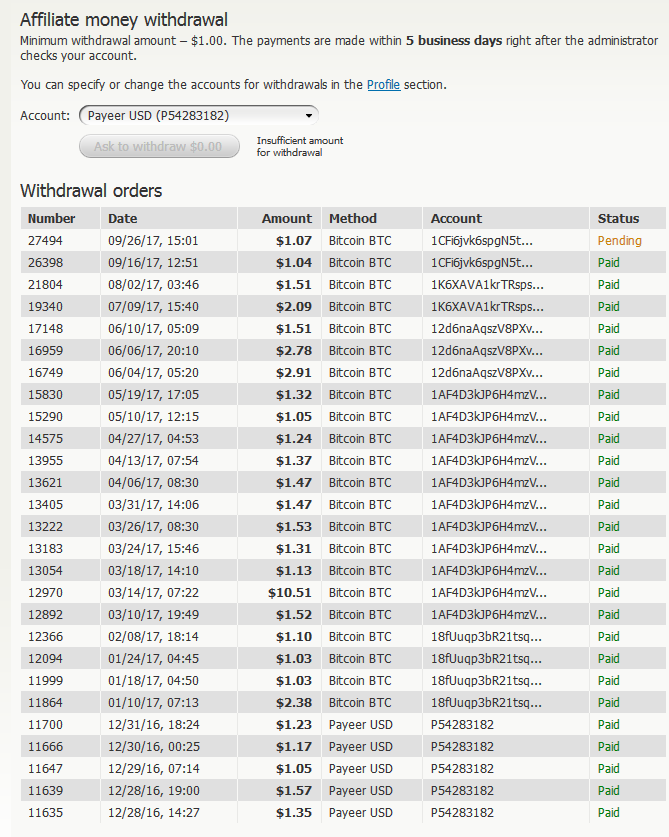This screenshot has height=837, width=669.
Task: Click the Bitcoin BTC method for order 11864
Action: pos(360,703)
